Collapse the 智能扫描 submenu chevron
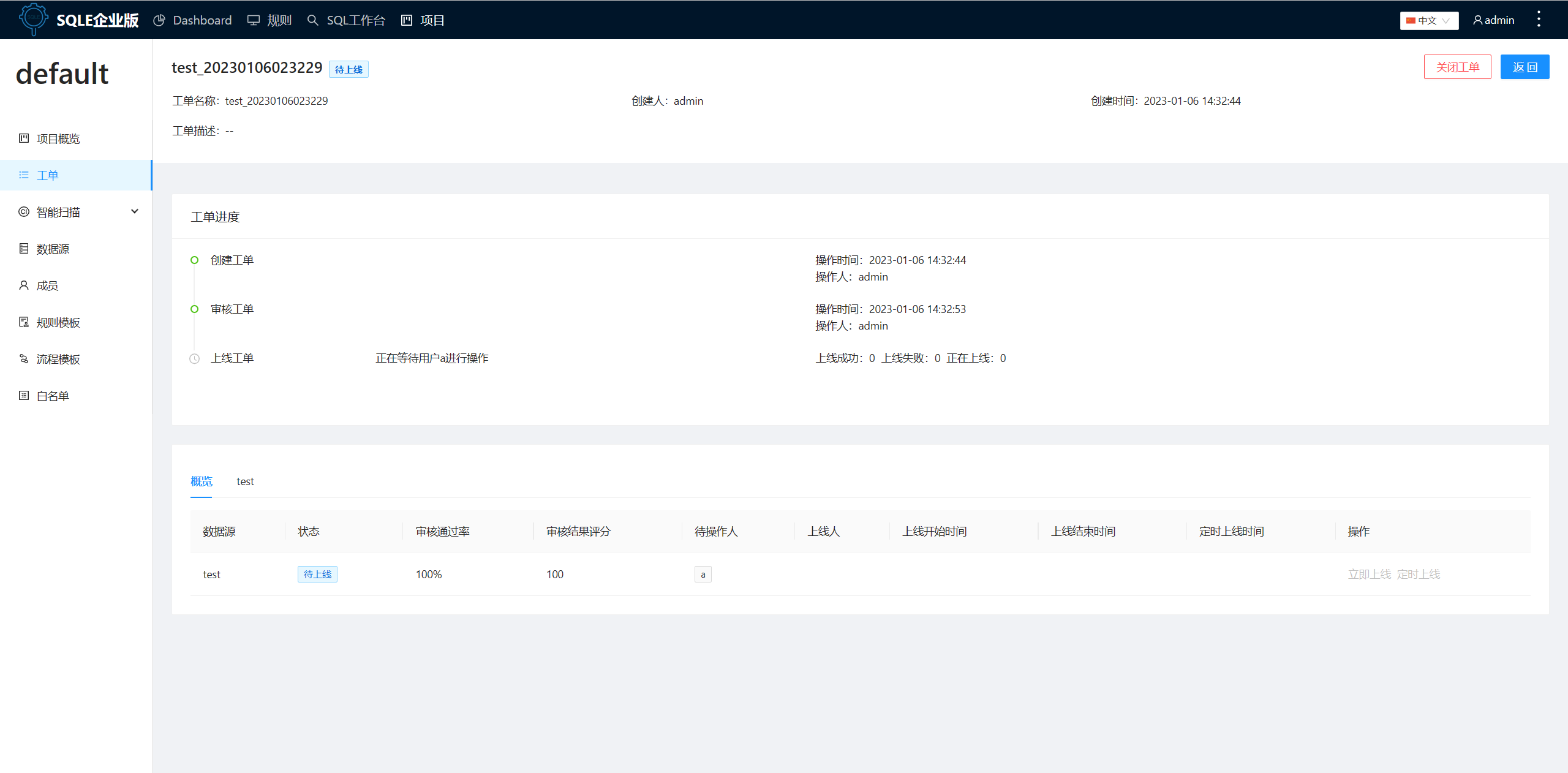1568x773 pixels. pos(134,211)
